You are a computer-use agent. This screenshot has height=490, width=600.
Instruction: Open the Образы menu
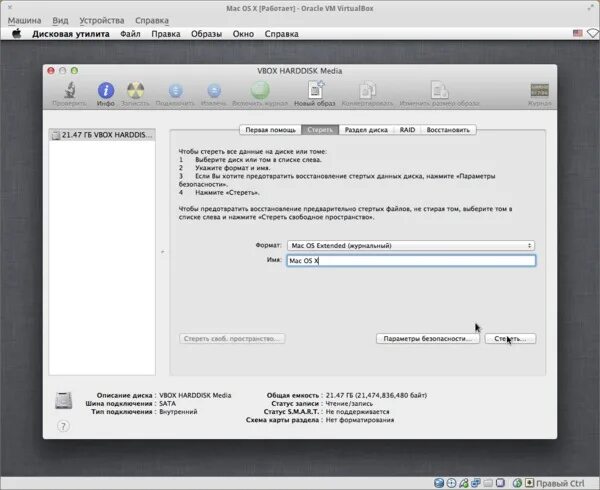[206, 34]
